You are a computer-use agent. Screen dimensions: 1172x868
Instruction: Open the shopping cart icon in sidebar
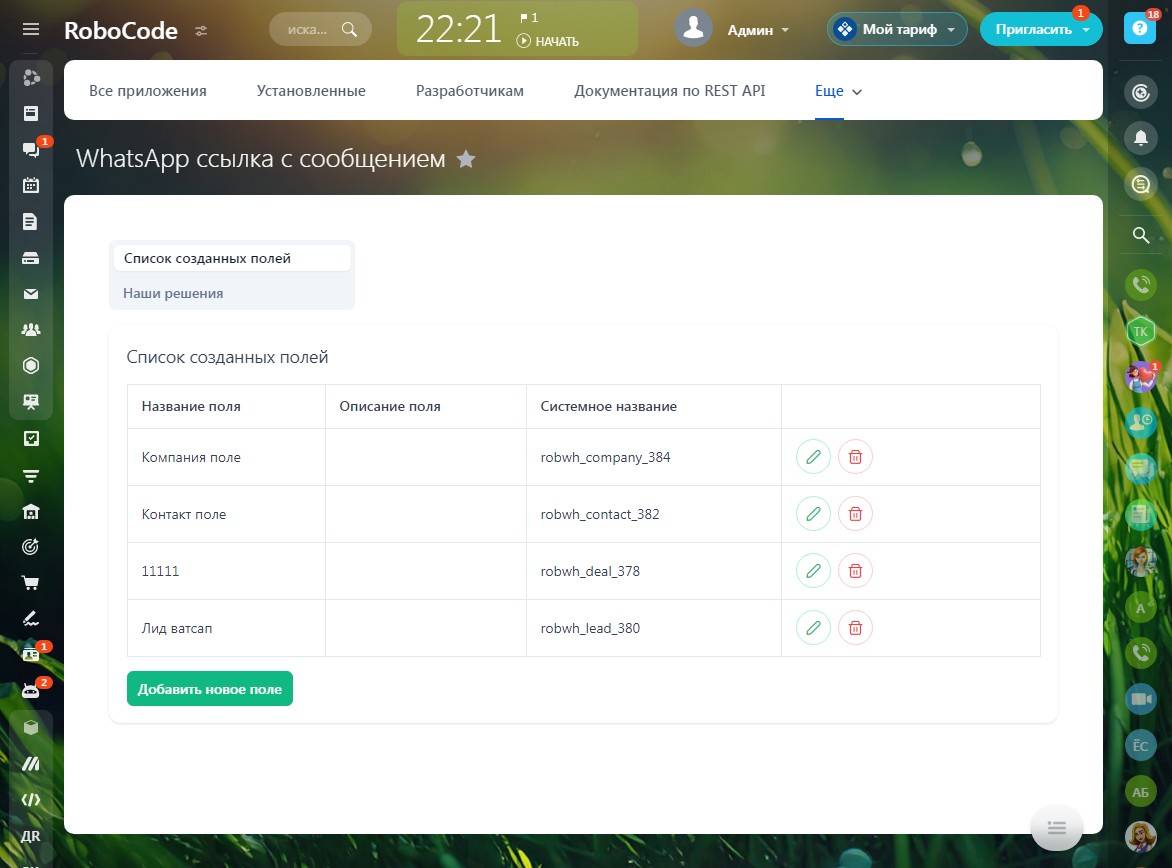[31, 582]
